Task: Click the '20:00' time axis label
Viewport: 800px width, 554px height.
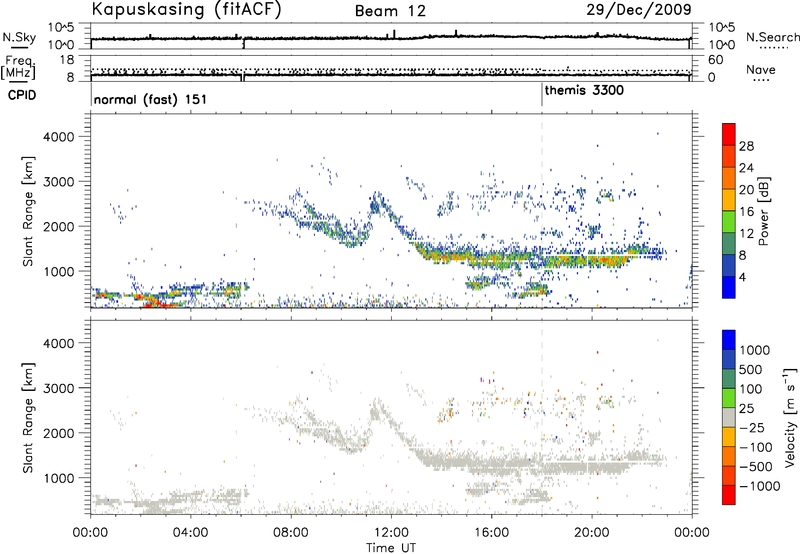Action: click(x=592, y=533)
